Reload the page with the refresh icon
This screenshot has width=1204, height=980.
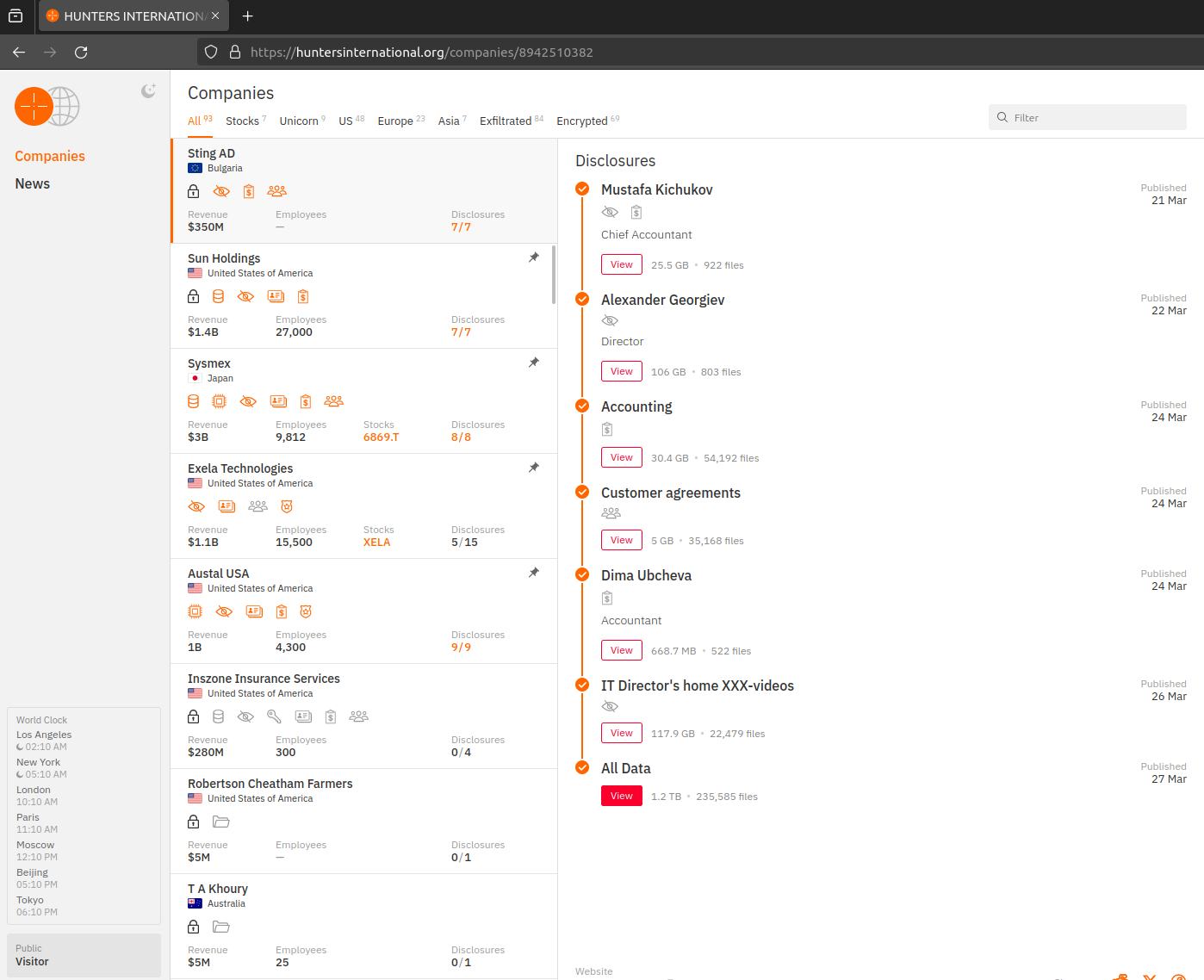tap(81, 53)
